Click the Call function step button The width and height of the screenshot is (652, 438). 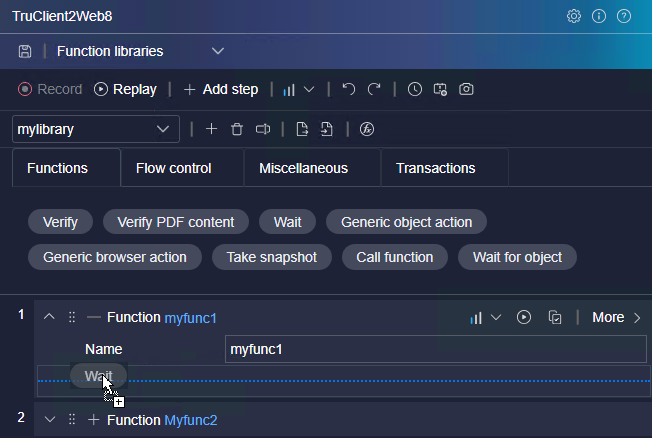point(394,257)
